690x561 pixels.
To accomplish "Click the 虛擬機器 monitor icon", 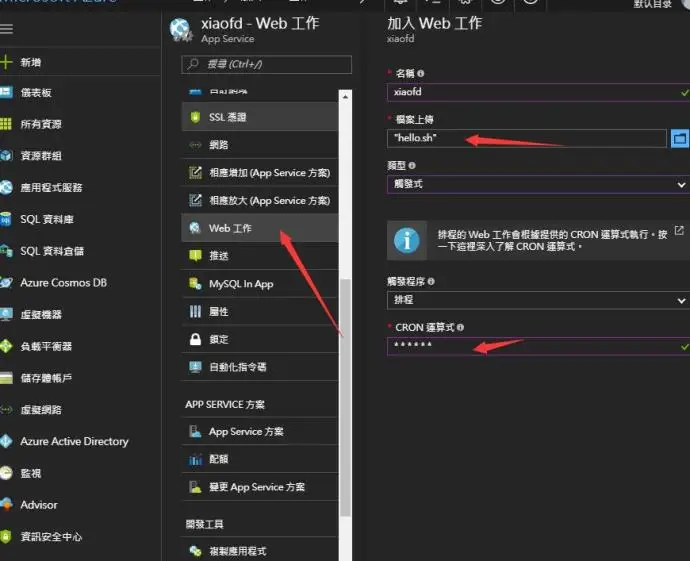I will point(6,314).
